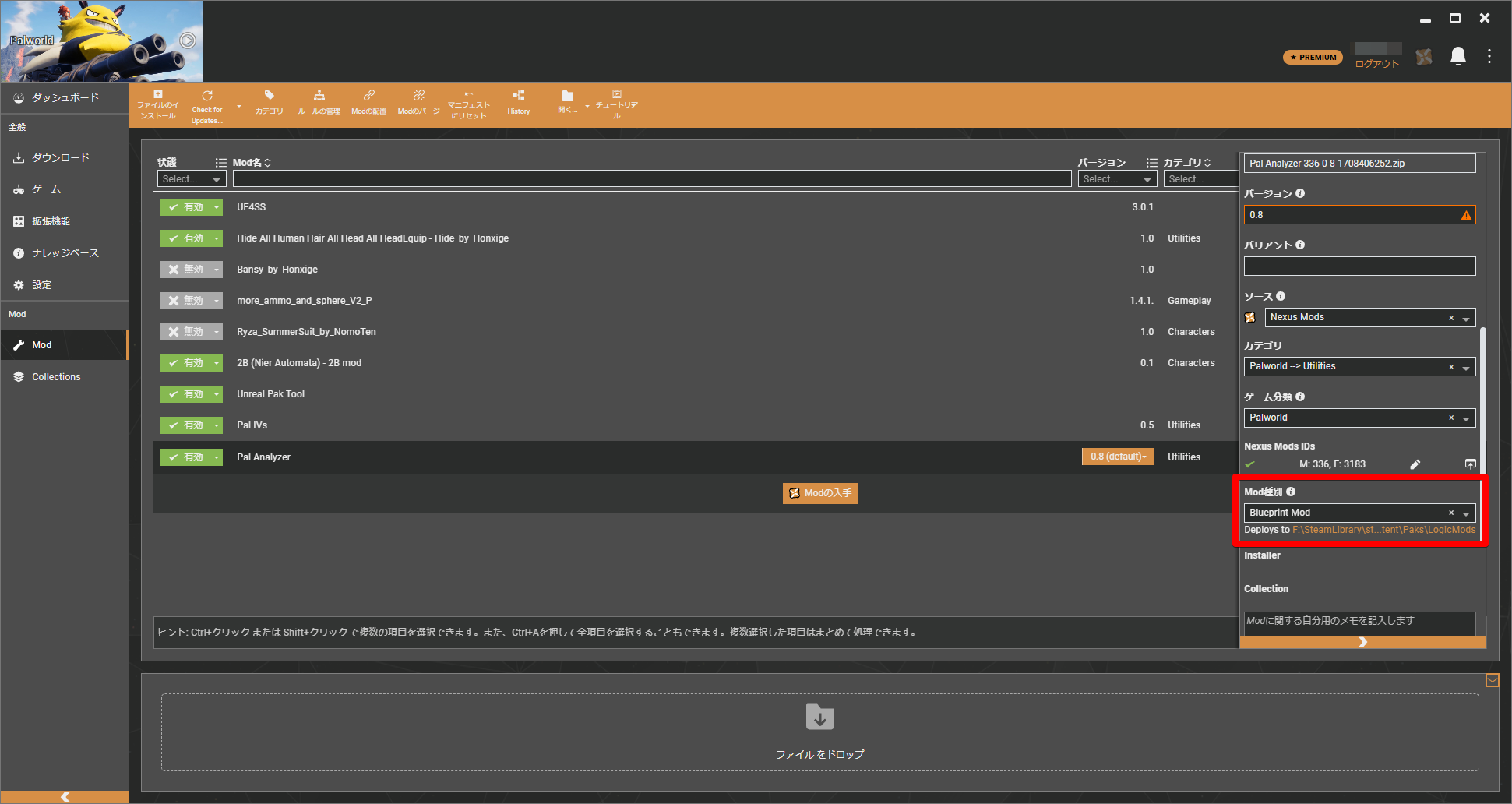Switch to the Collections section
The width and height of the screenshot is (1512, 804).
55,376
